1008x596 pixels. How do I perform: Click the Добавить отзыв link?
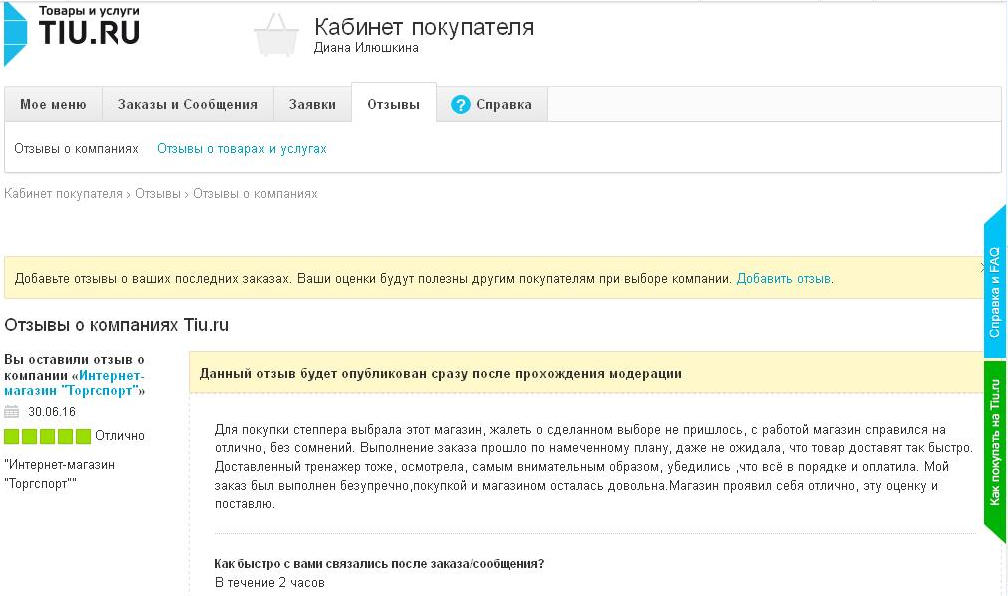click(784, 279)
